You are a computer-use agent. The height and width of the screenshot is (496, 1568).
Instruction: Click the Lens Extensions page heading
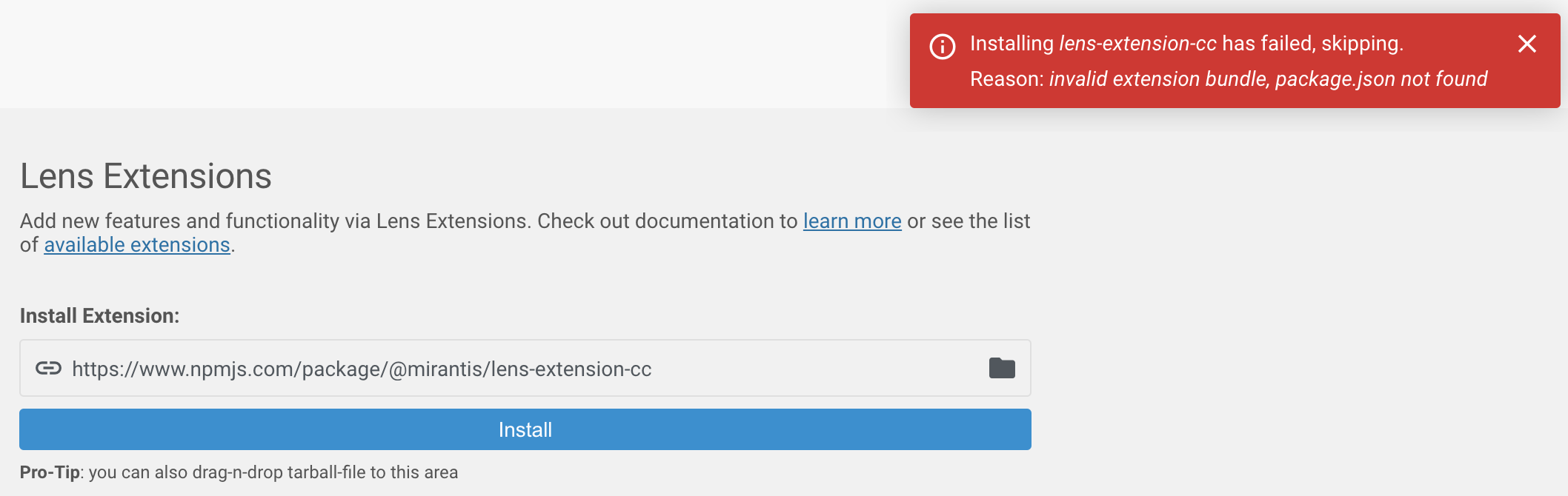pos(146,175)
